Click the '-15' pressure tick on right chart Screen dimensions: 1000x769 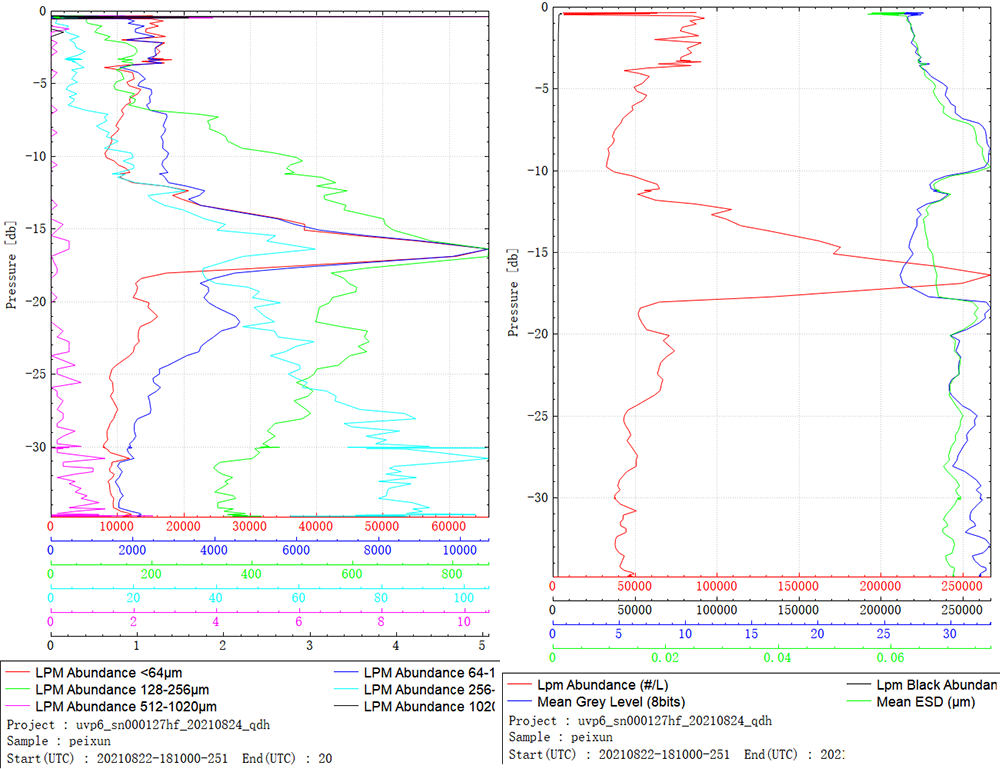pos(537,252)
